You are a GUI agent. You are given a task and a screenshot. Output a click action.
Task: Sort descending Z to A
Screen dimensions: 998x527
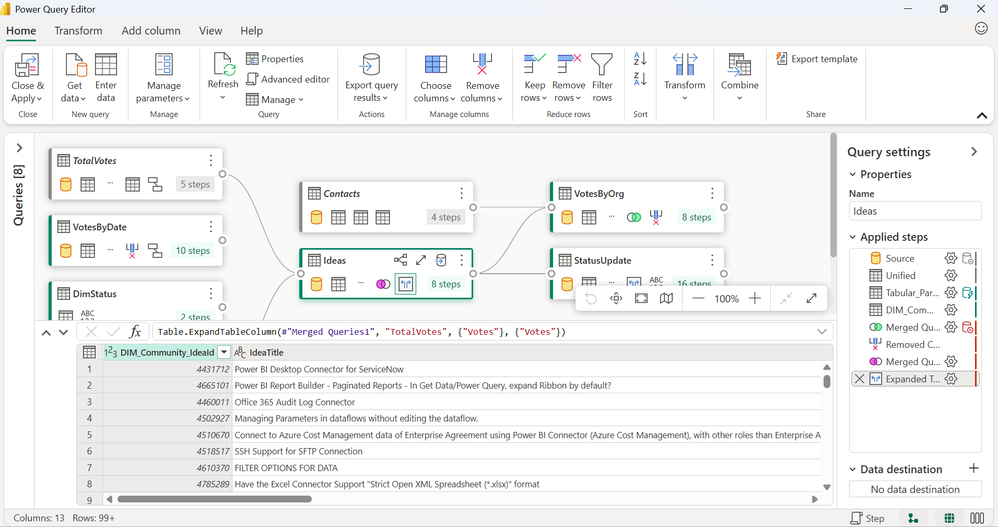click(640, 79)
